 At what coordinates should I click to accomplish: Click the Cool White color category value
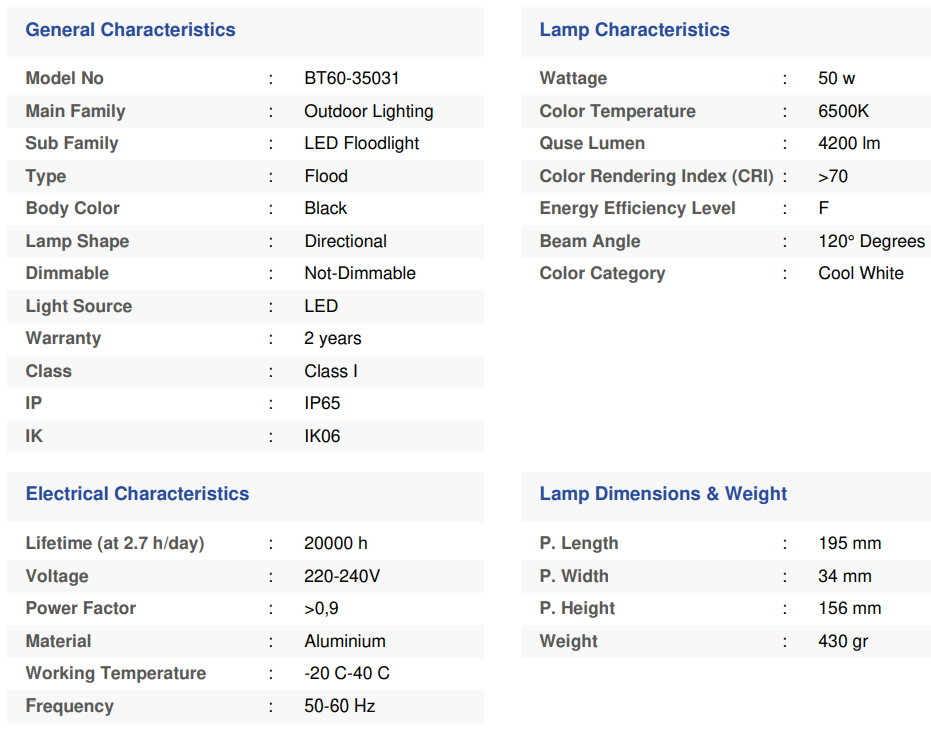(x=860, y=273)
